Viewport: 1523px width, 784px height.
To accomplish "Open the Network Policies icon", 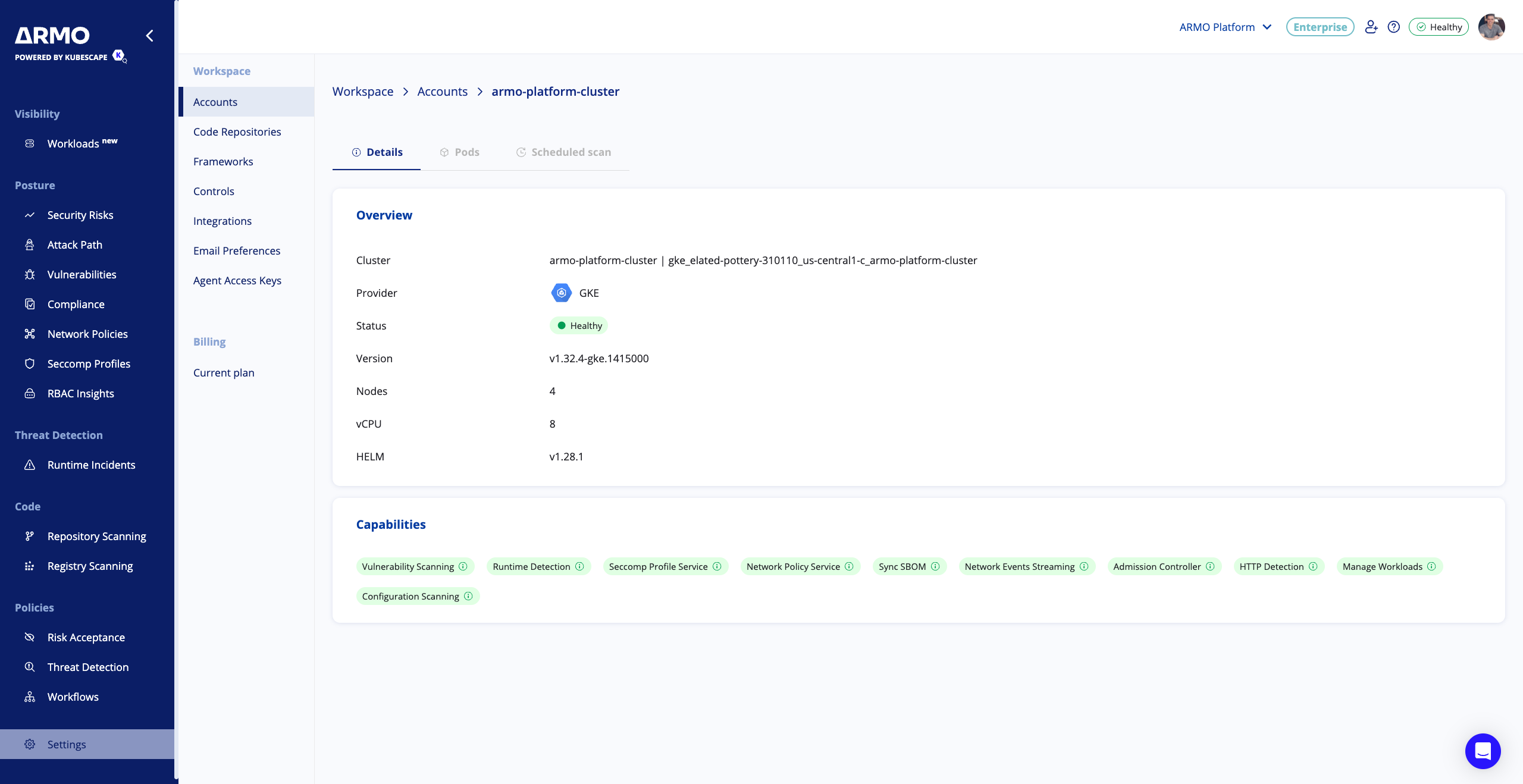I will (x=30, y=334).
